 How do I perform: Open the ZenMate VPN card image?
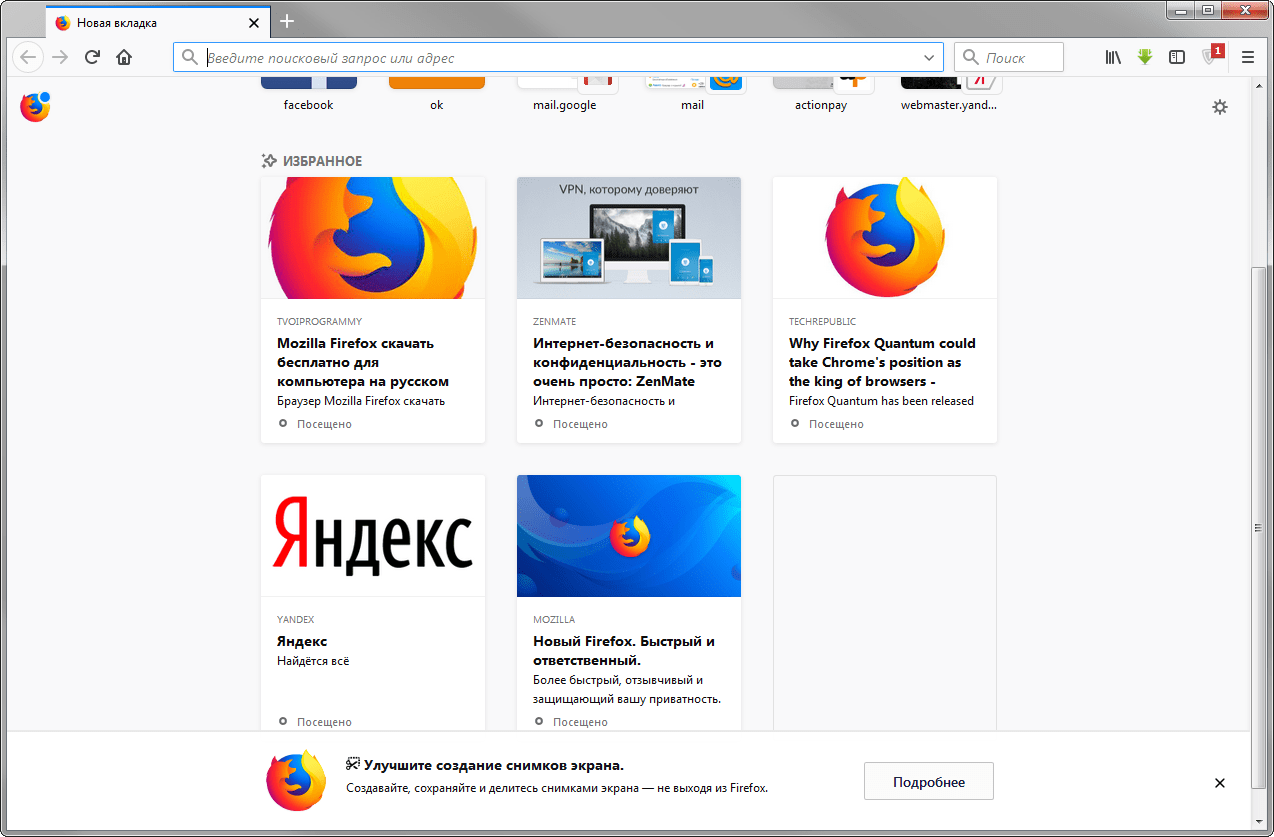629,238
